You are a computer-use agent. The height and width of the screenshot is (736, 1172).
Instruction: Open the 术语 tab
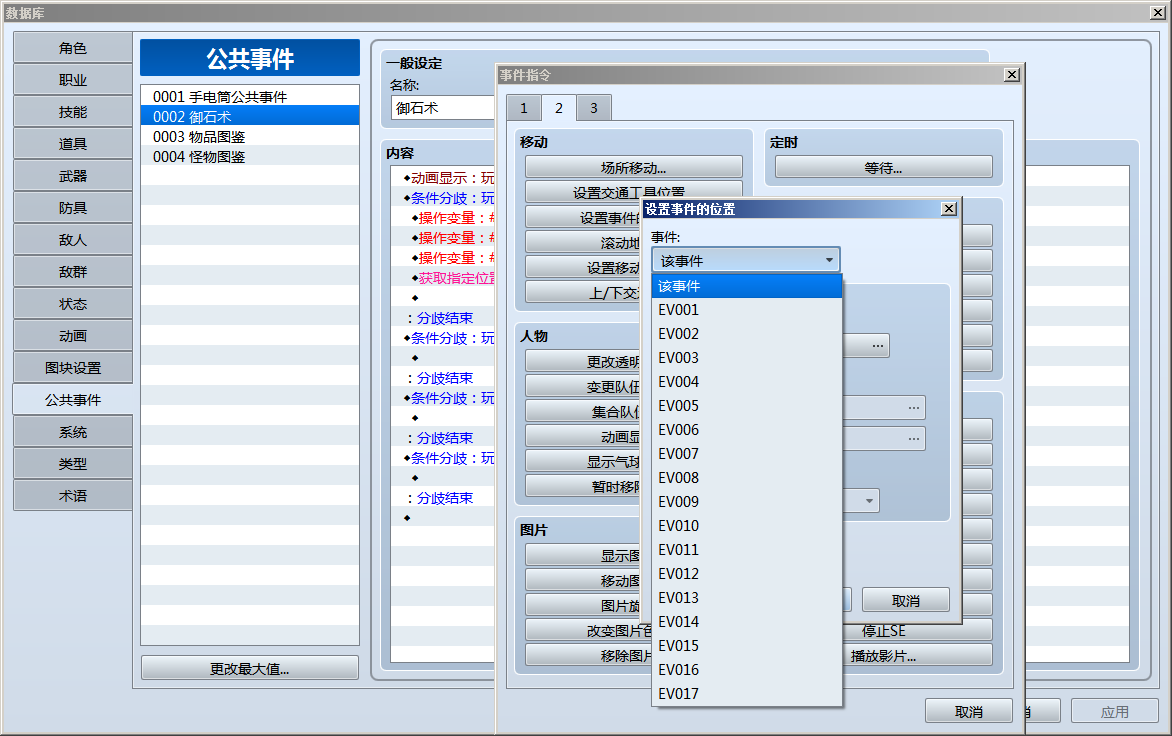coord(73,496)
